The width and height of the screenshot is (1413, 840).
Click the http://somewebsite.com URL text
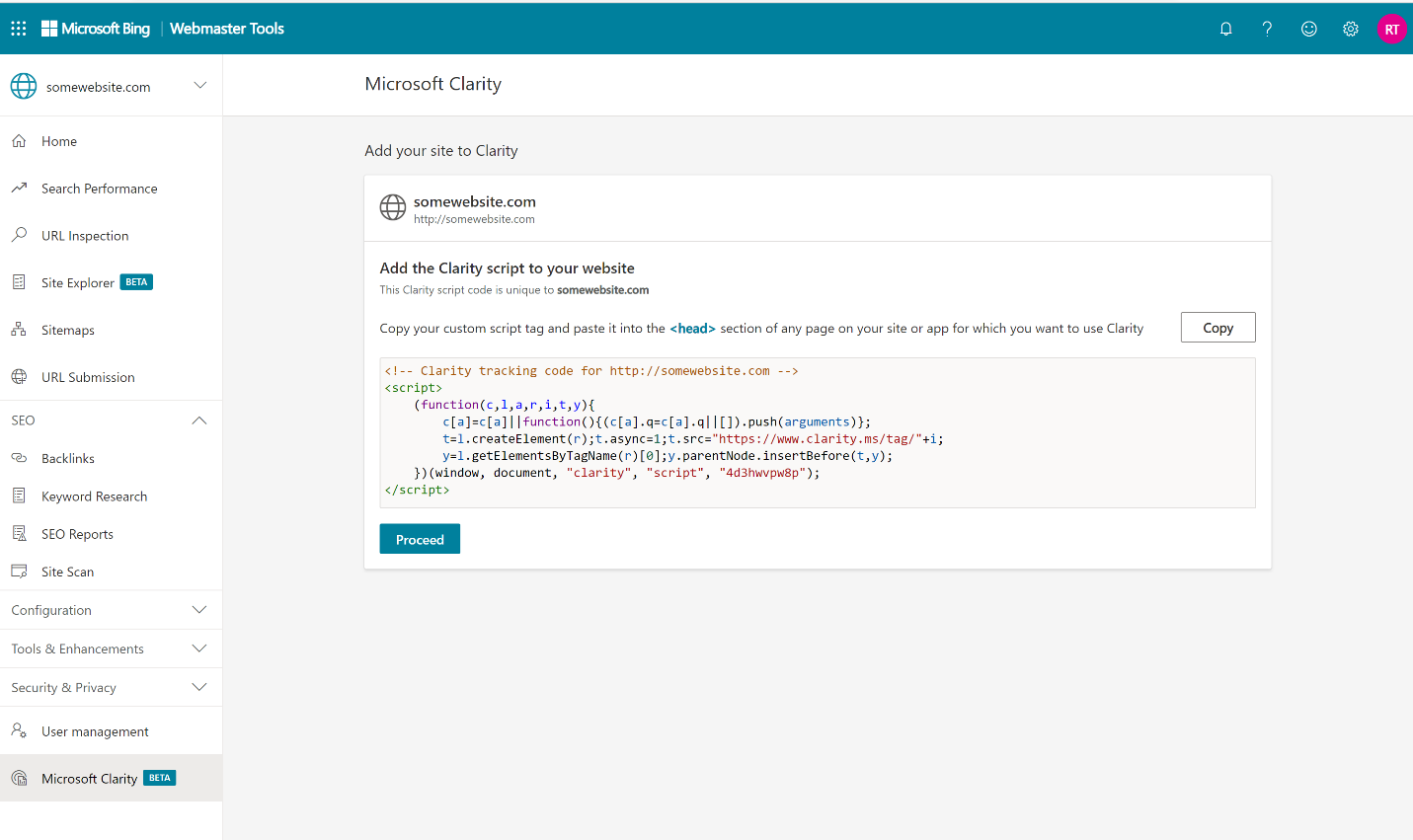474,219
